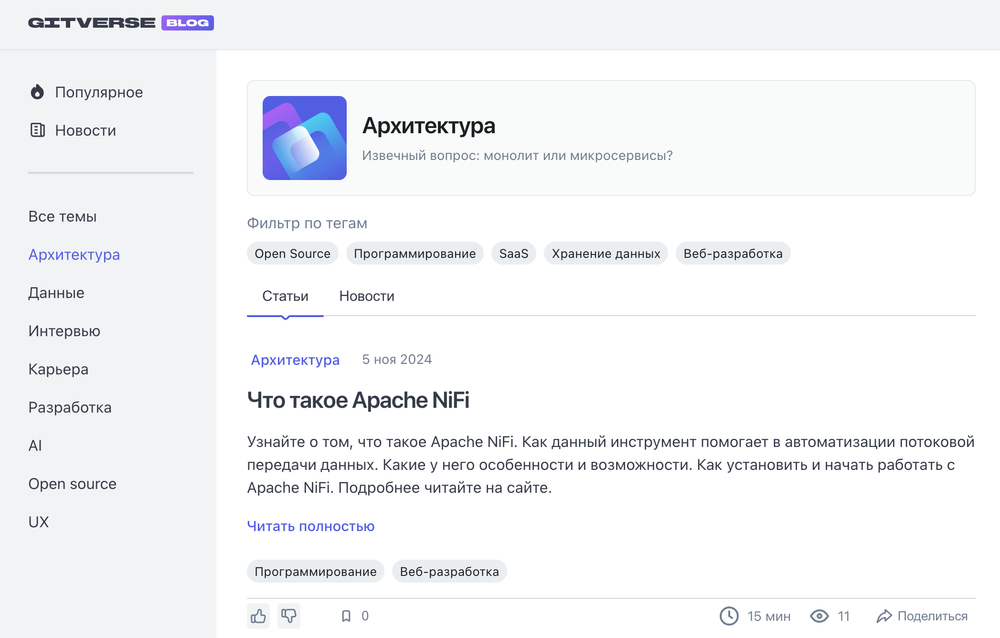This screenshot has width=1000, height=638.
Task: Open the Читать полностью link
Action: pos(310,525)
